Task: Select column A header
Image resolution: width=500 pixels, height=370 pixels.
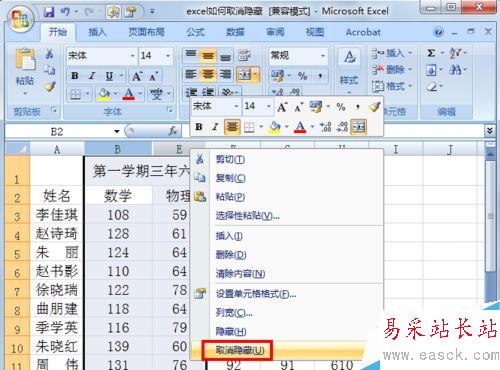Action: pos(57,150)
